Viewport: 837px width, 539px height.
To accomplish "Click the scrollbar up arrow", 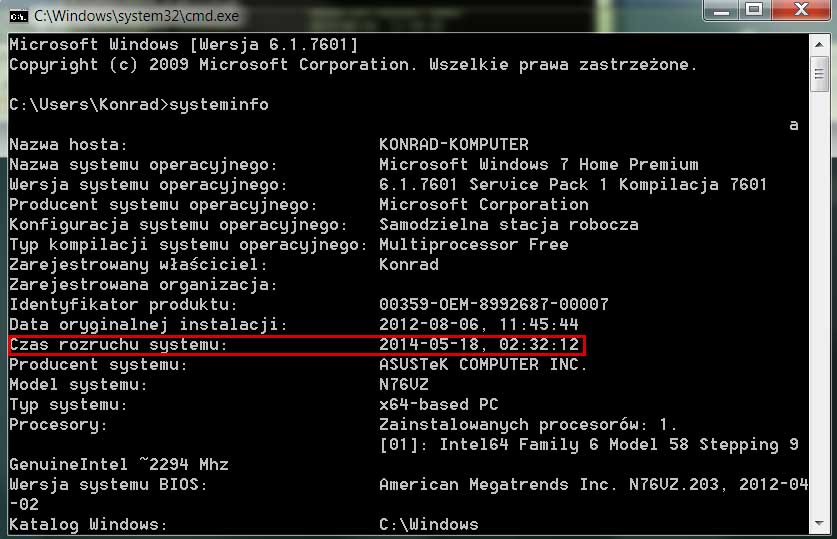I will [819, 44].
